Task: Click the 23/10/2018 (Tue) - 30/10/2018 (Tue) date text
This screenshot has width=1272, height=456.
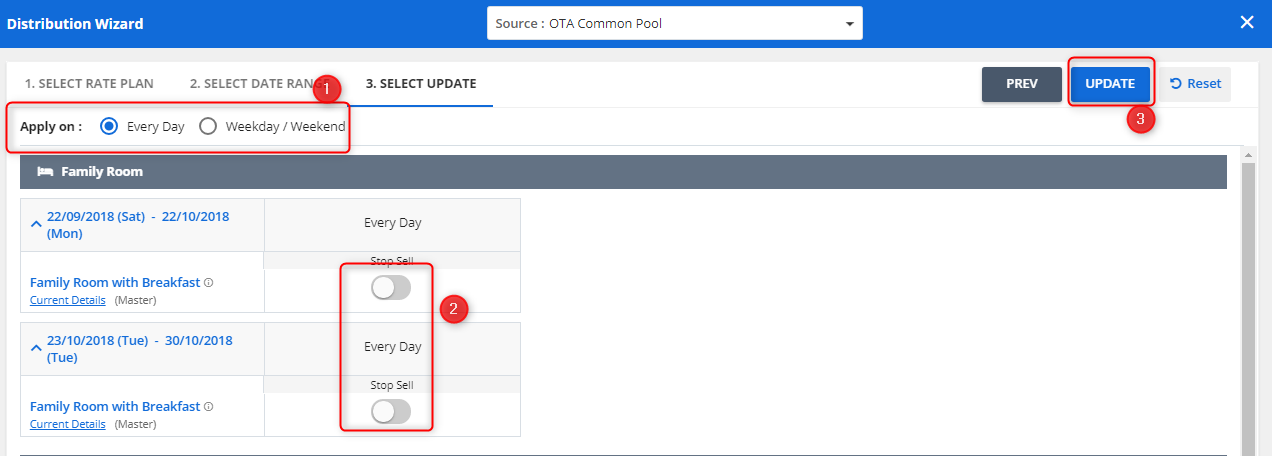Action: pos(140,349)
